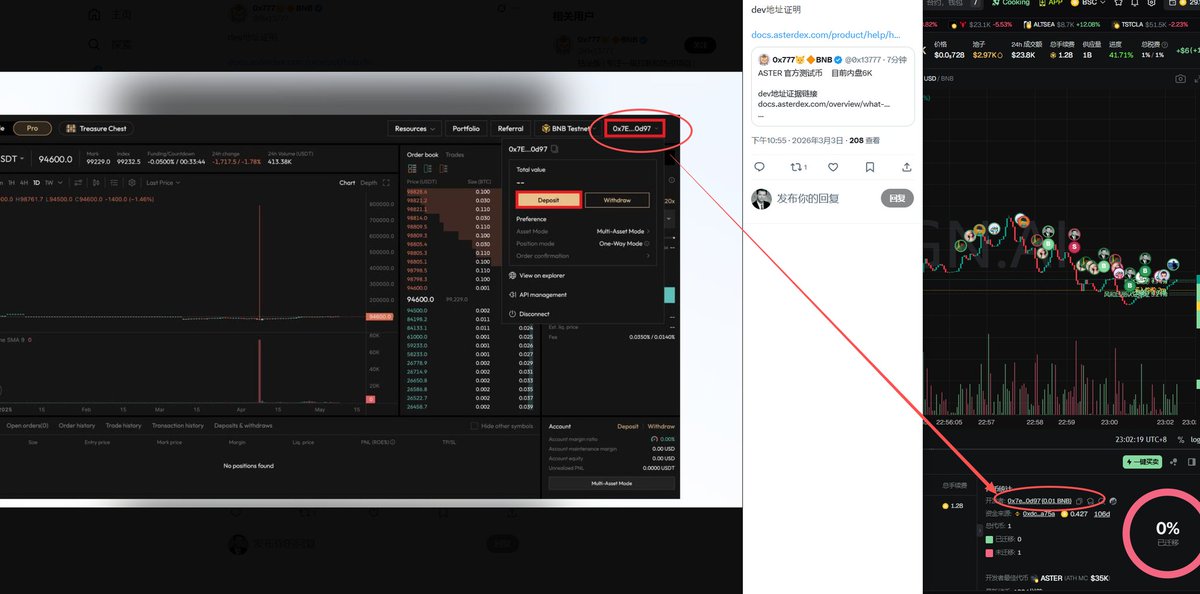Screen dimensions: 1200x594
Task: Open Transaction history tab
Action: [x=178, y=426]
